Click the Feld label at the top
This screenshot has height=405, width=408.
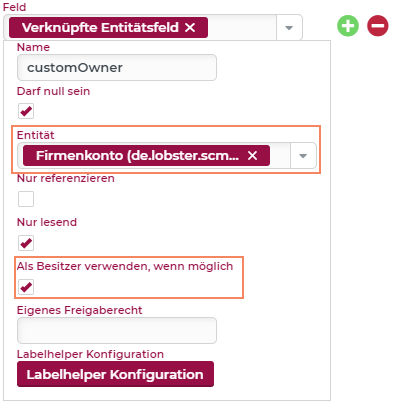[14, 7]
